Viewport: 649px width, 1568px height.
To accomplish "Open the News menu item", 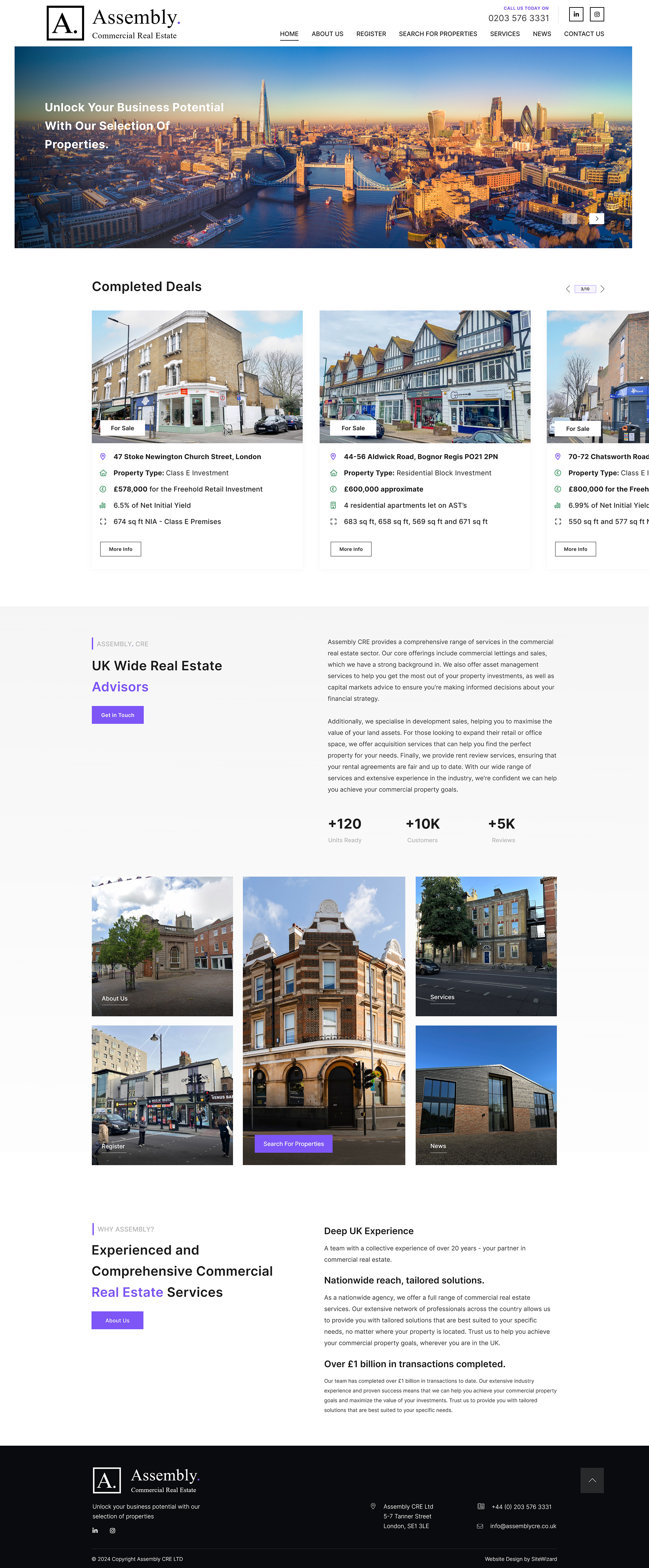I will [x=542, y=34].
